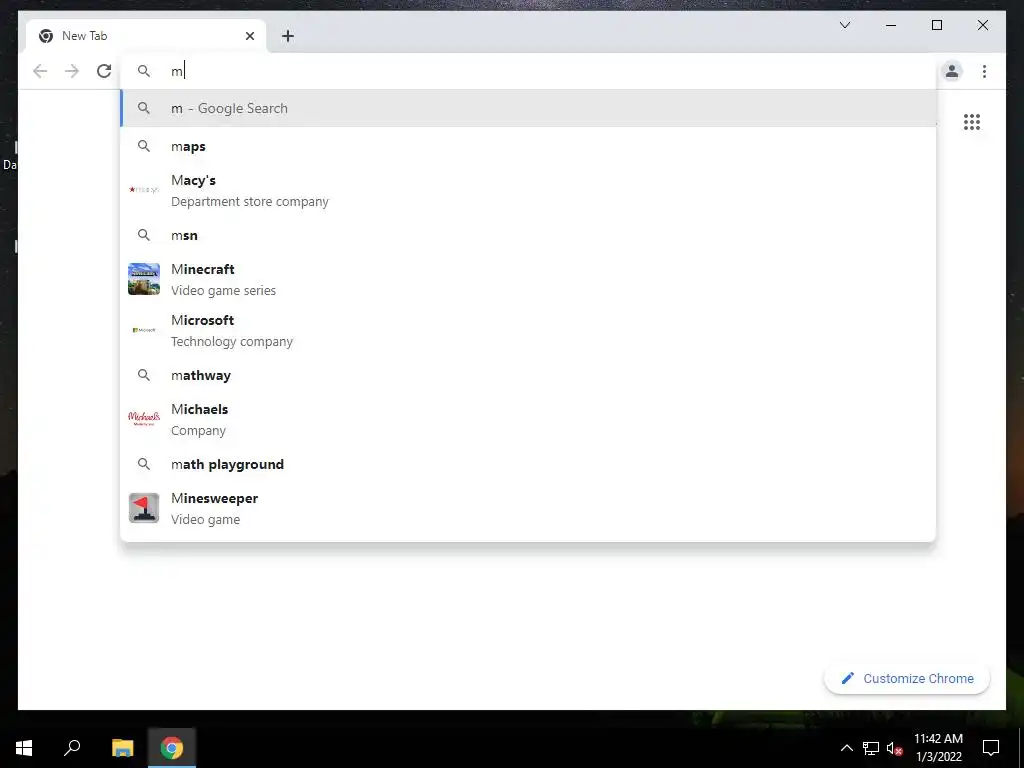Viewport: 1024px width, 768px height.
Task: Select 'm - Google Search' suggestion
Action: click(528, 108)
